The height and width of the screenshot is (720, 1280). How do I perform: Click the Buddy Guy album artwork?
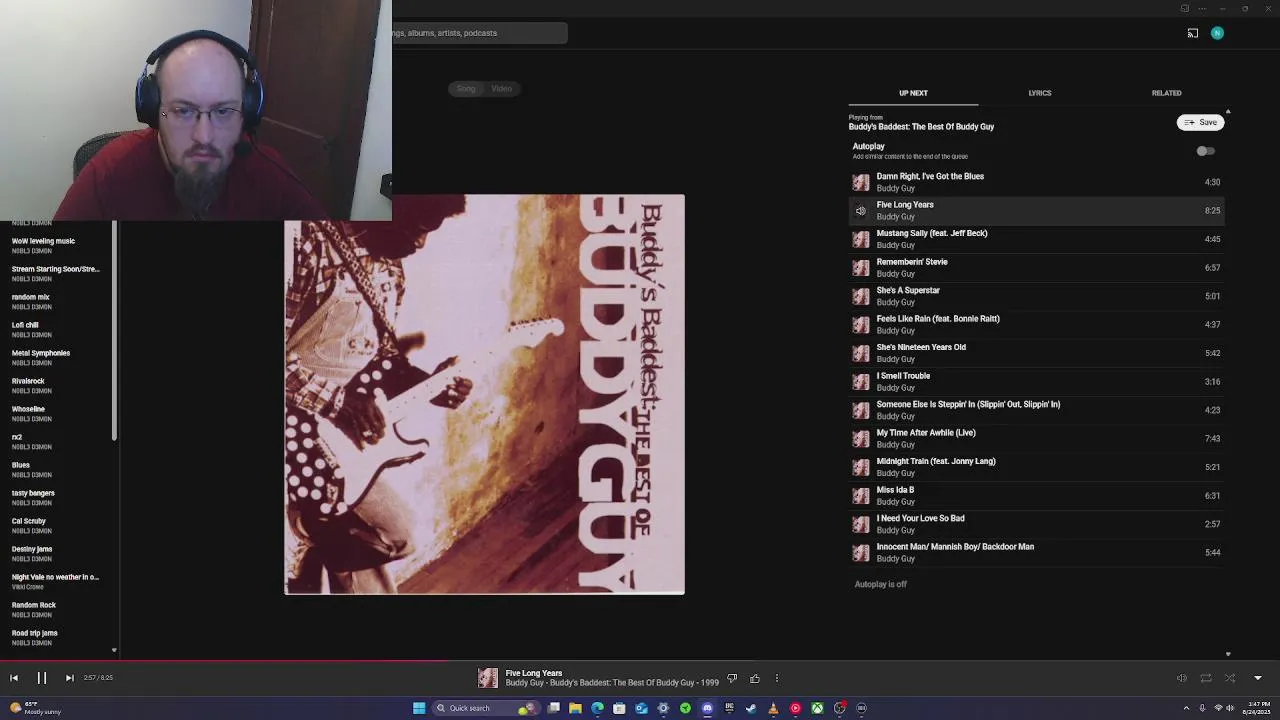(485, 394)
